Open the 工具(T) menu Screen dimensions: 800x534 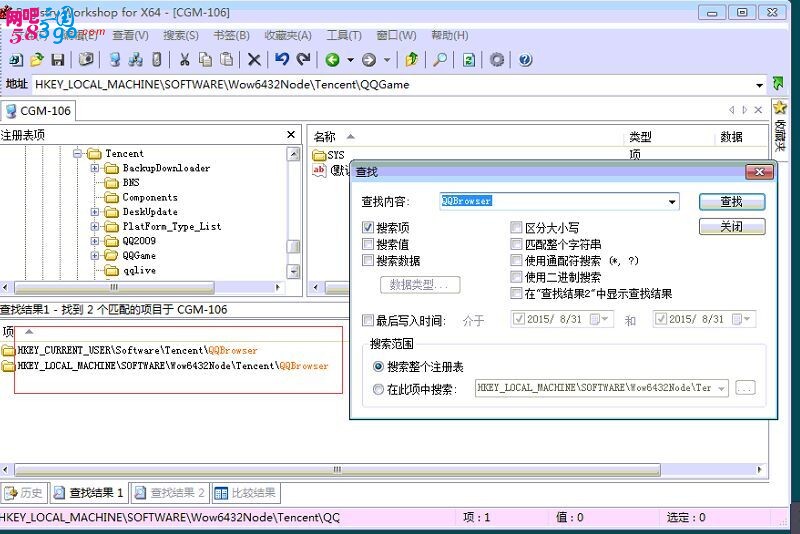344,35
